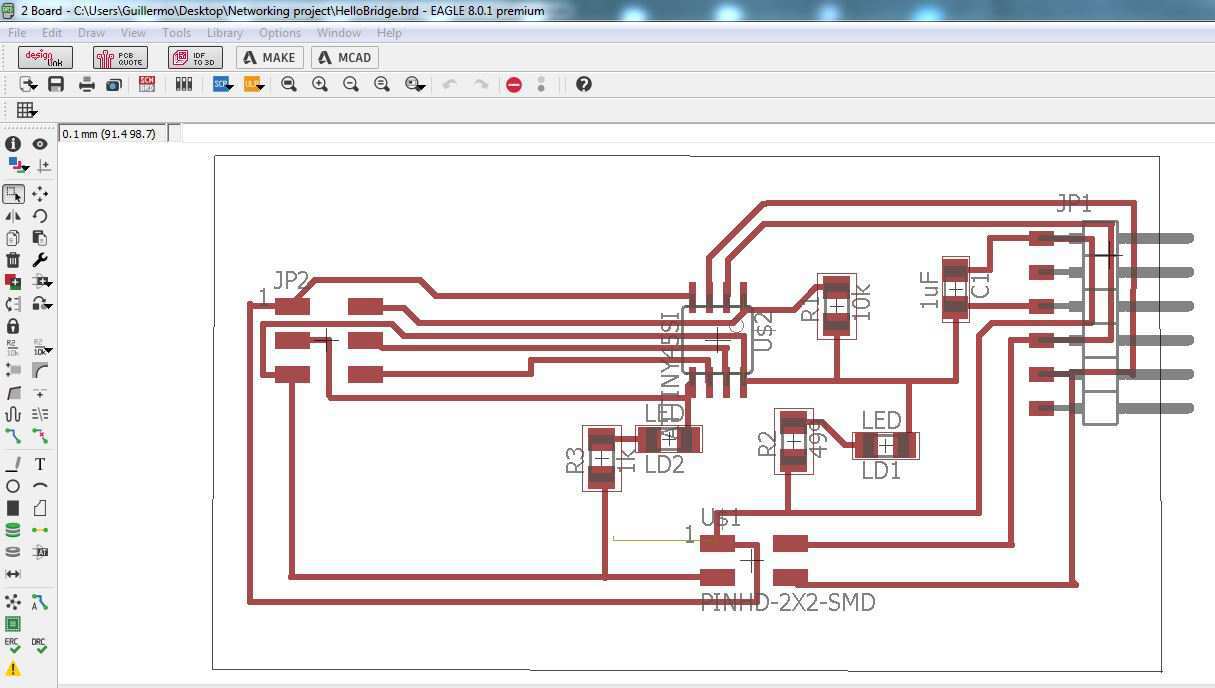This screenshot has height=688, width=1215.
Task: Select the Move tool
Action: click(x=40, y=194)
